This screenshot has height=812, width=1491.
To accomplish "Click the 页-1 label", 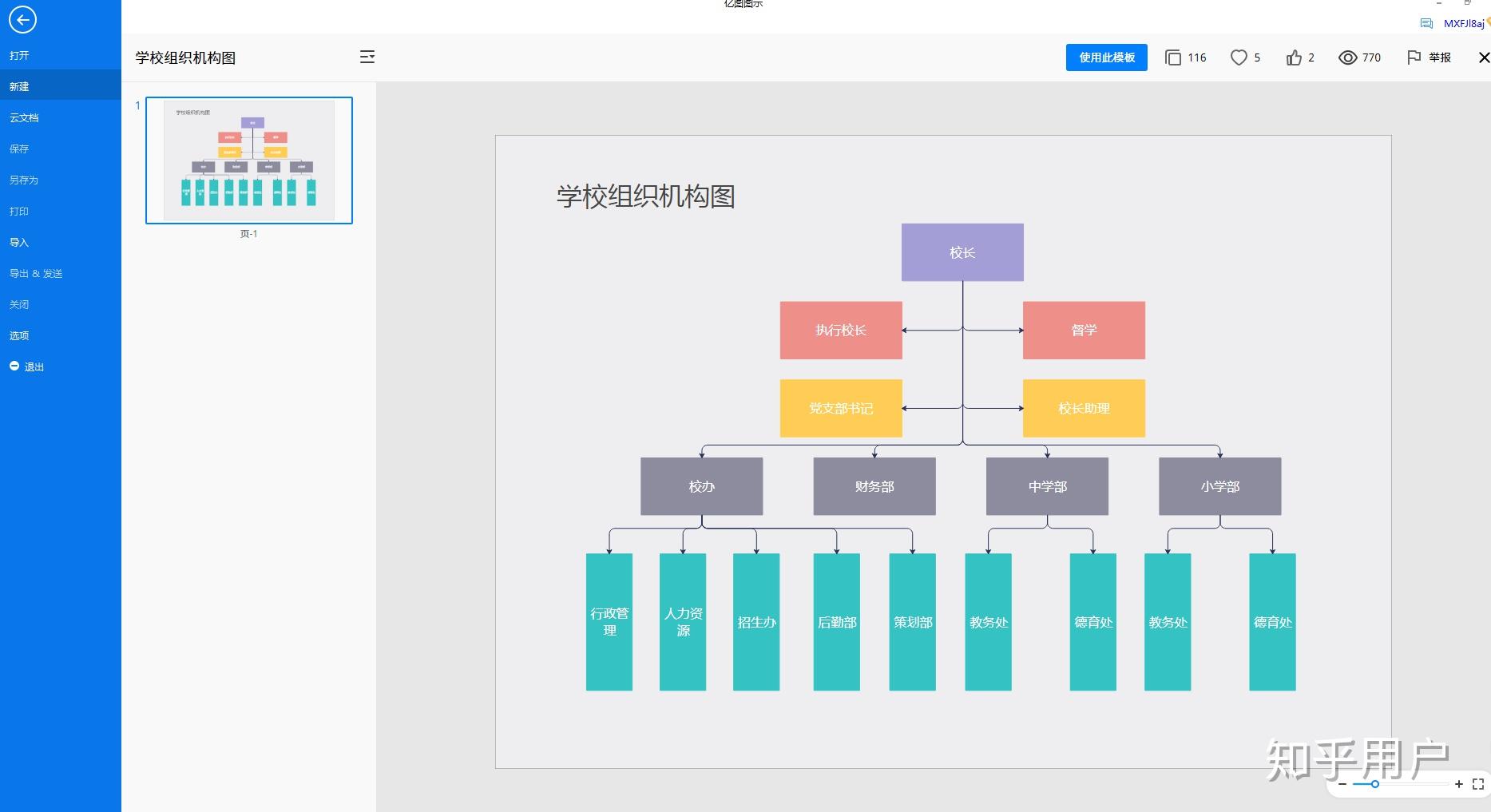I will (249, 234).
